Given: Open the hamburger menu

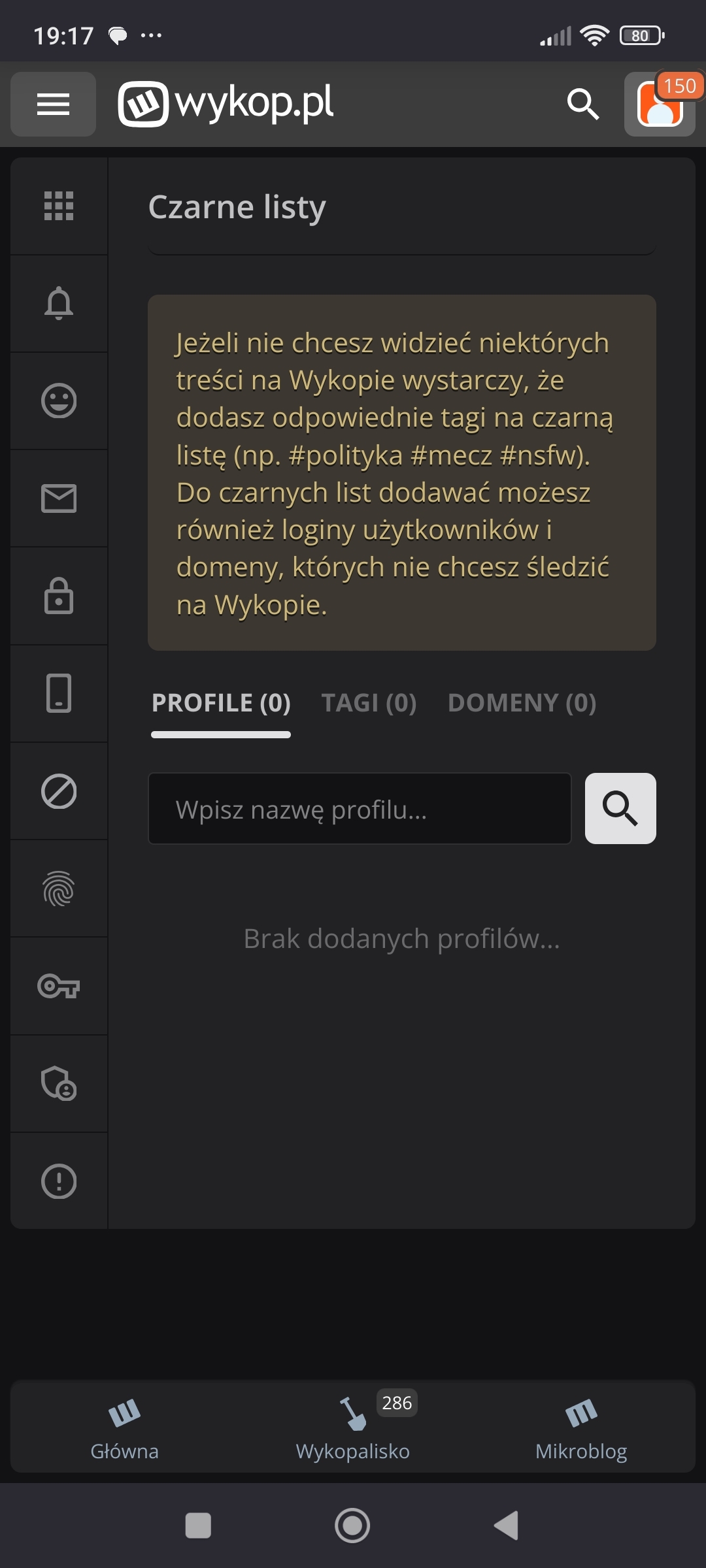Looking at the screenshot, I should pos(53,104).
